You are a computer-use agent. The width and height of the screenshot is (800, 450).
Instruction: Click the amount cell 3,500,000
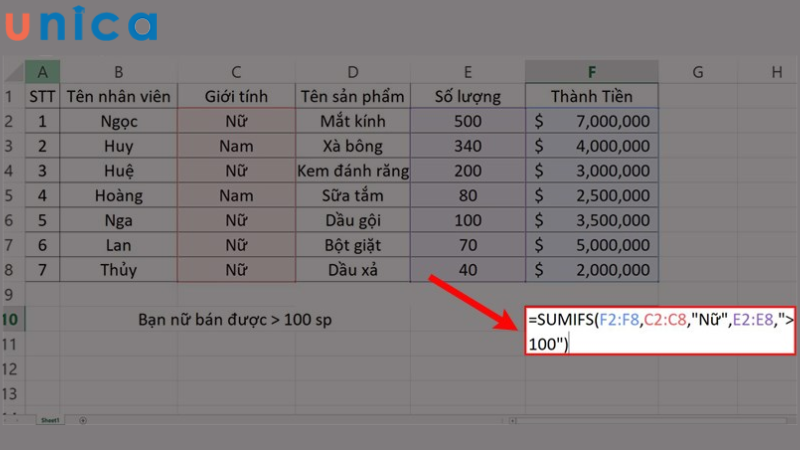click(592, 220)
